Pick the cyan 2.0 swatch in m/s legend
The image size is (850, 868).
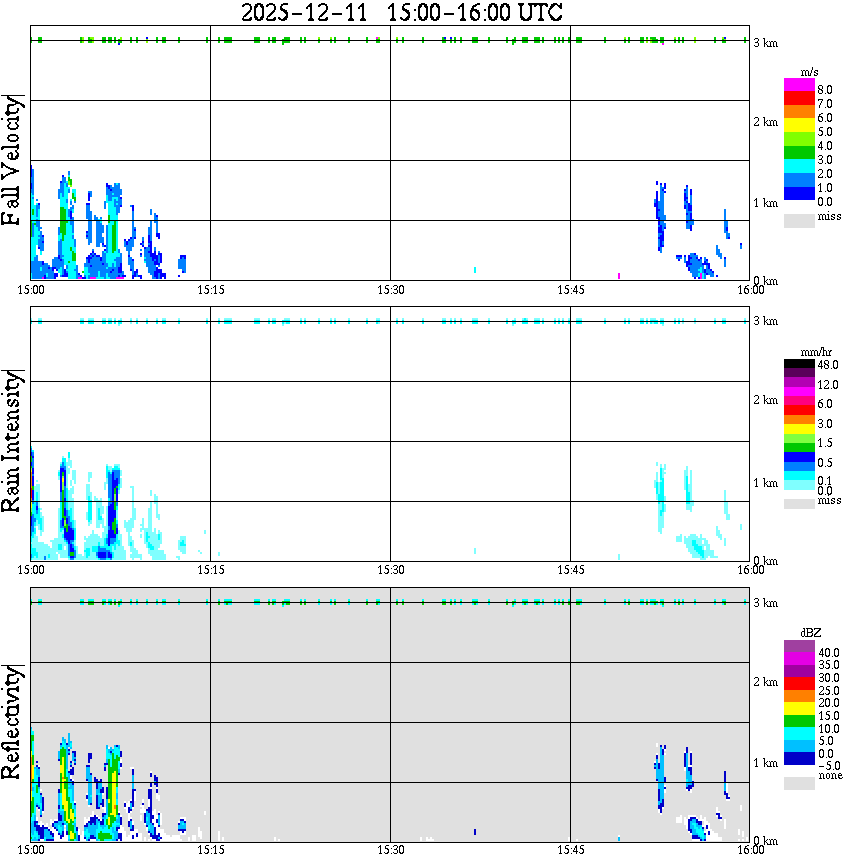799,167
